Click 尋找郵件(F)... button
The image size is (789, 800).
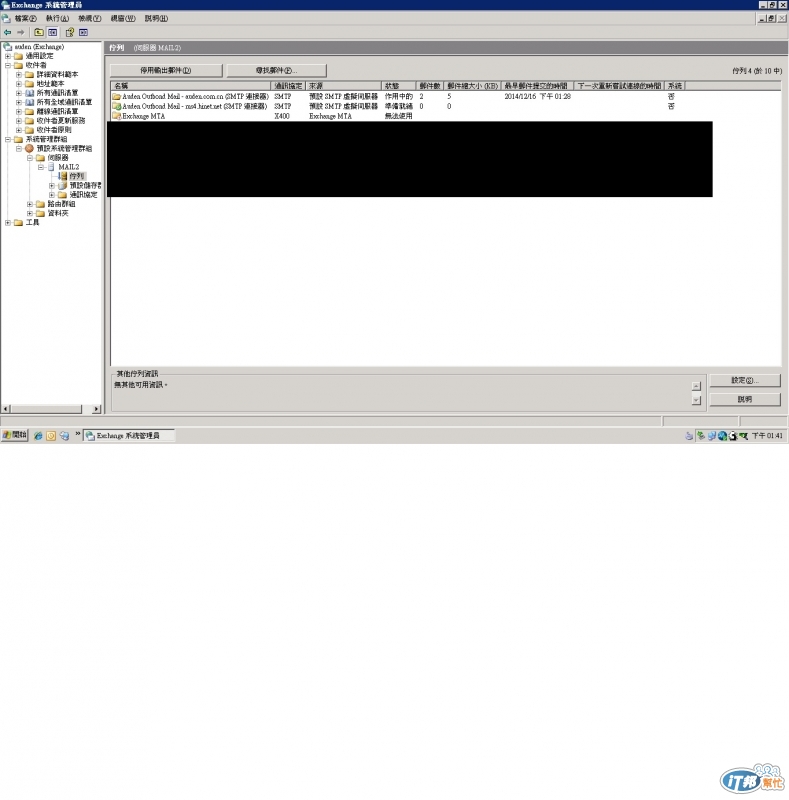(x=276, y=70)
